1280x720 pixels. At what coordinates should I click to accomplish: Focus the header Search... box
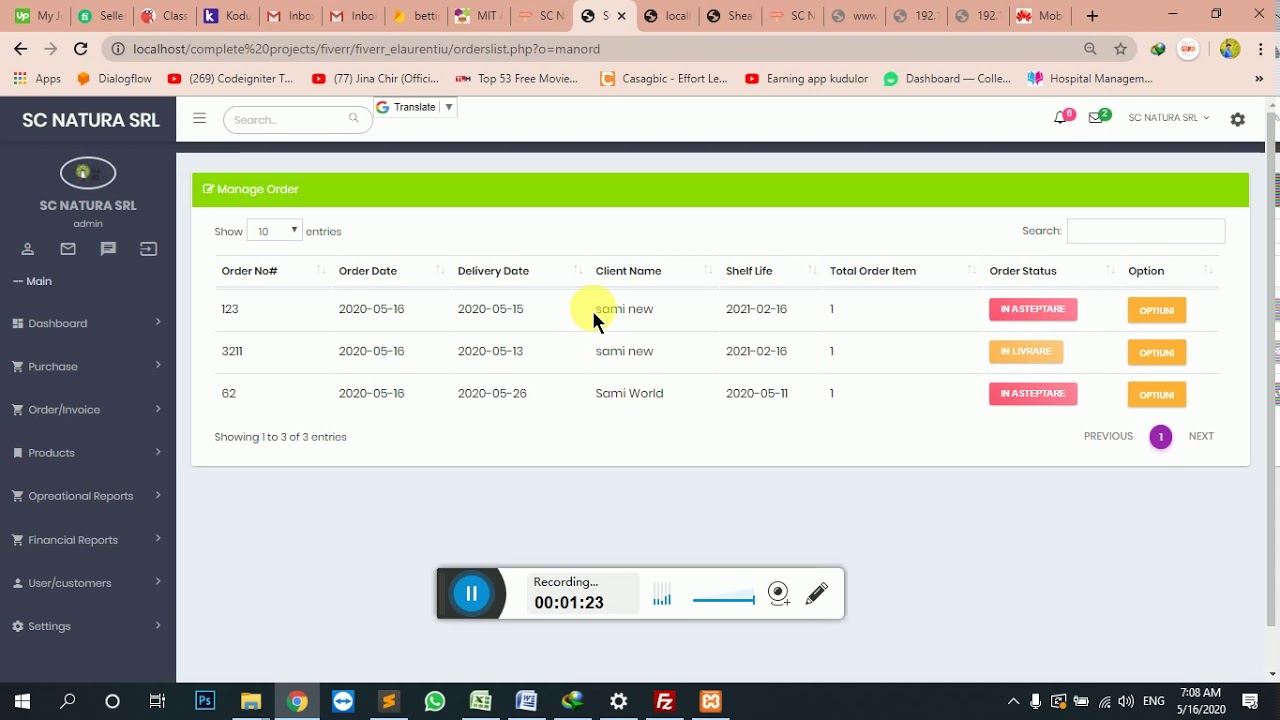pyautogui.click(x=297, y=119)
